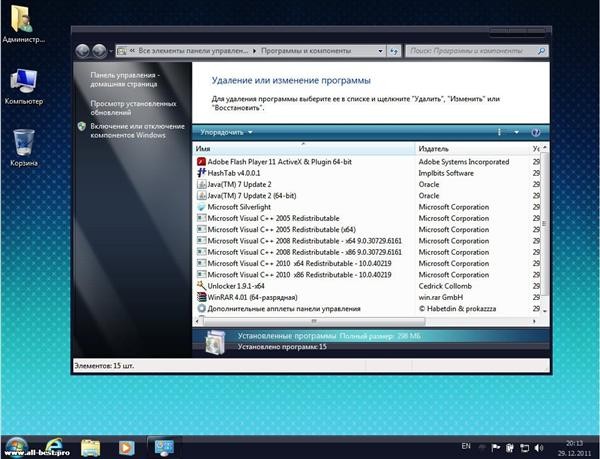Click win.rar GmbH publisher cell
This screenshot has width=600, height=459.
pos(441,297)
